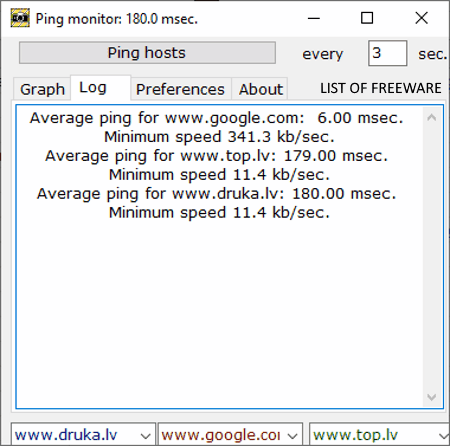Edit the ping interval seconds field
The image size is (450, 446).
[x=387, y=53]
